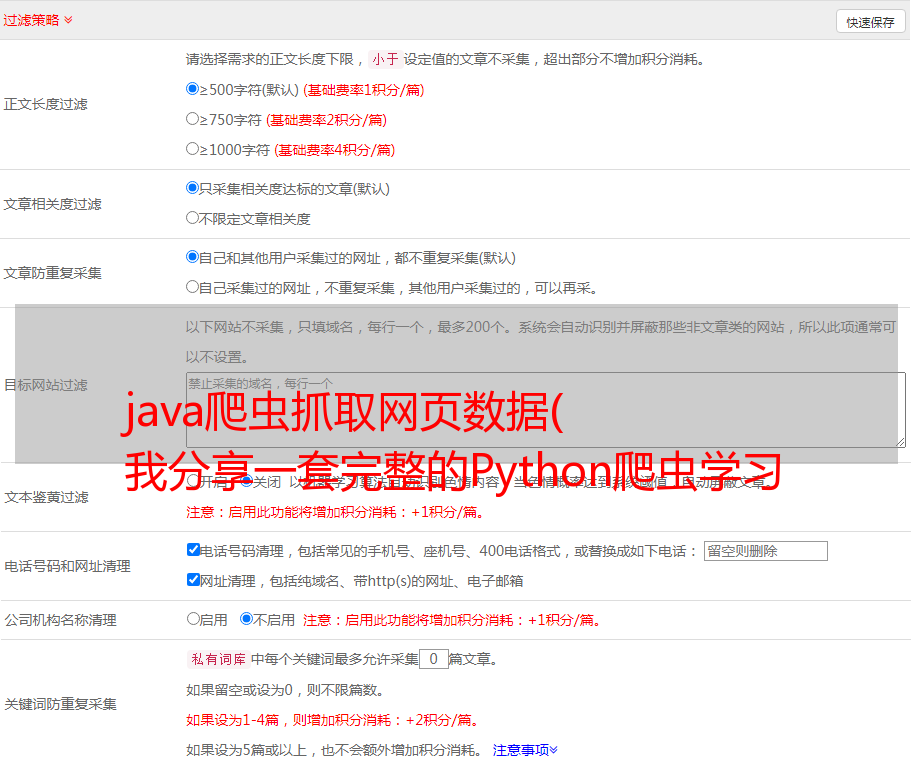Select 关闭 for 文本鉴黄过滤
The width and height of the screenshot is (912, 768).
(x=247, y=481)
